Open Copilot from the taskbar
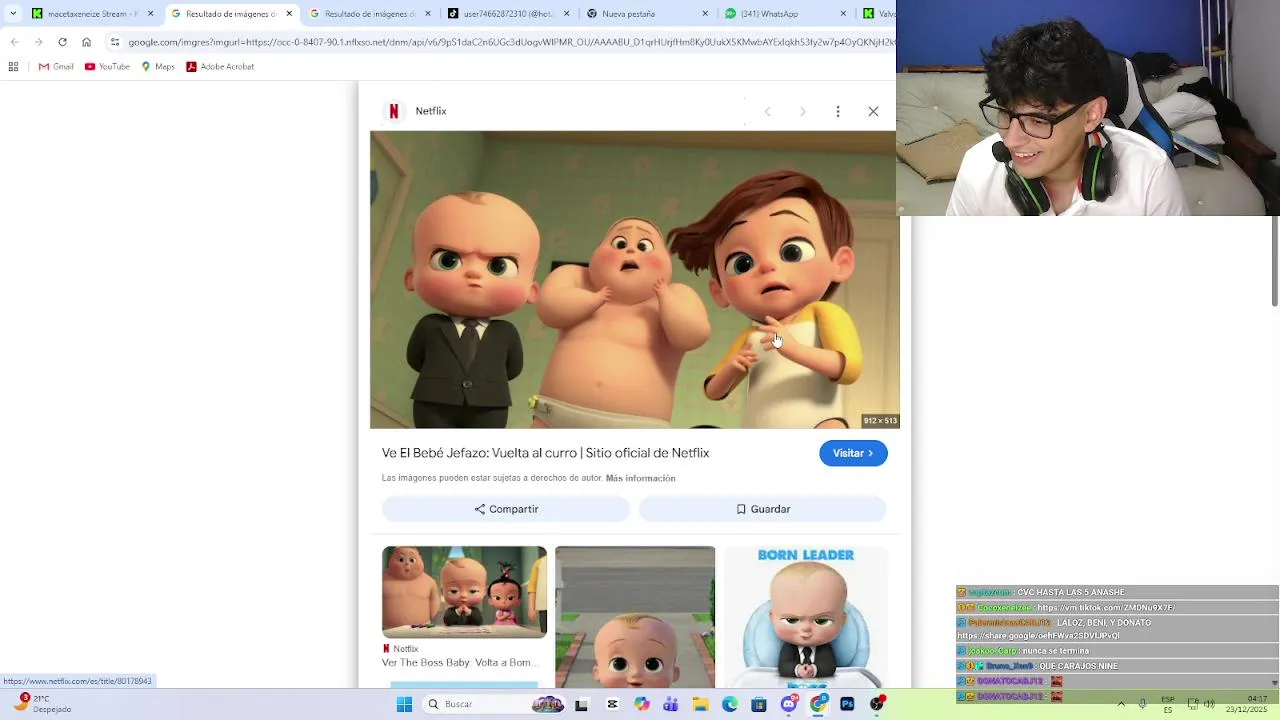Viewport: 1280px width, 720px height. 642,704
